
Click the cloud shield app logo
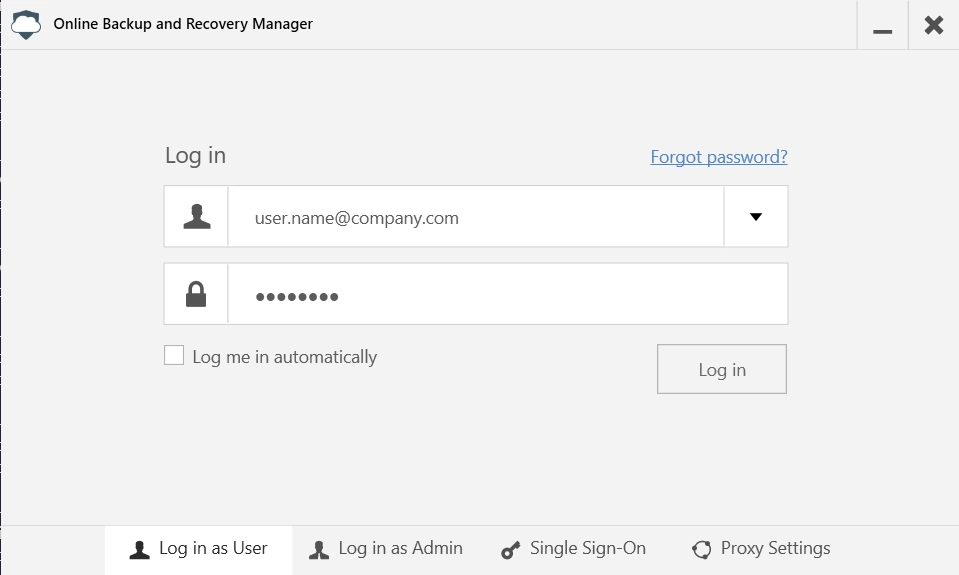[x=26, y=24]
